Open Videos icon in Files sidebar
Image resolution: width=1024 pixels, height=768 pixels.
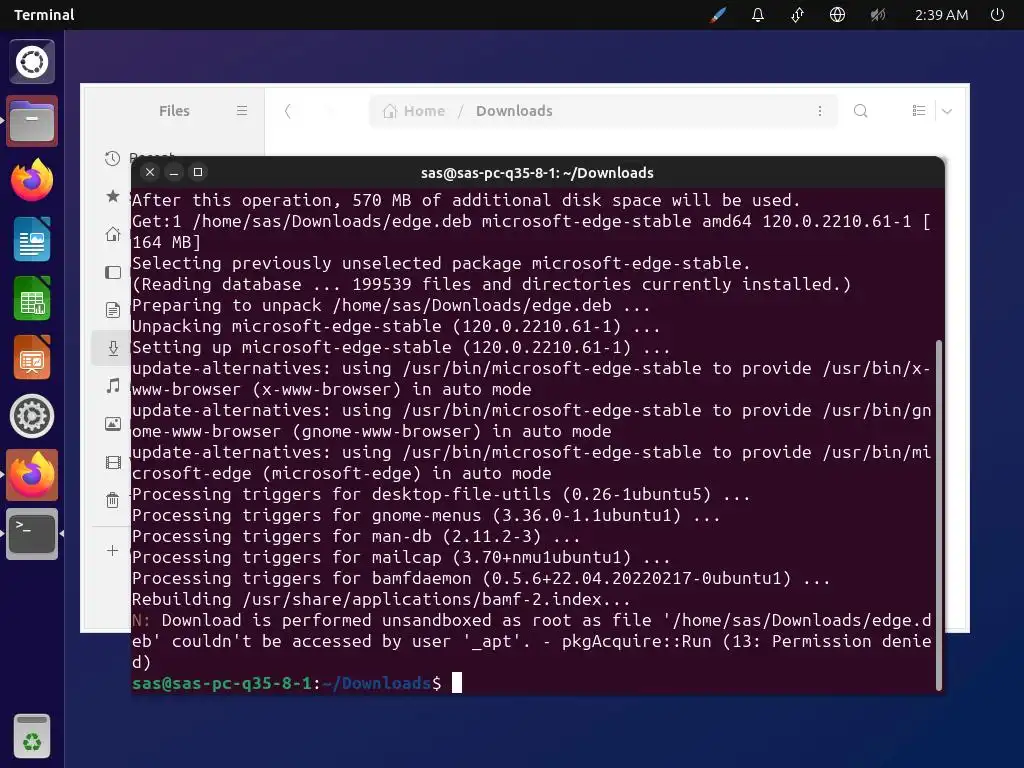click(x=113, y=462)
